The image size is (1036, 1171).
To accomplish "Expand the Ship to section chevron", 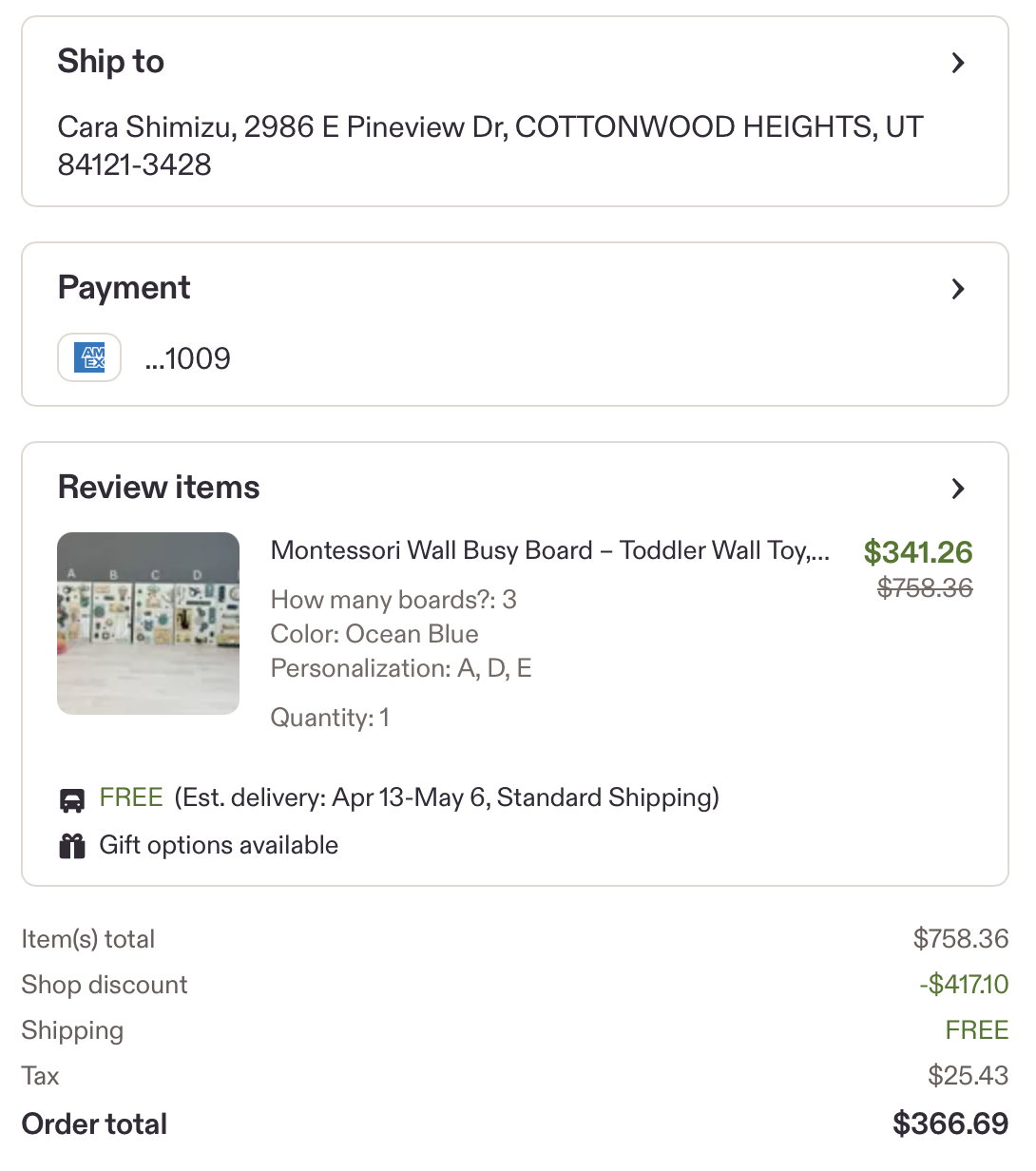I will (x=958, y=63).
